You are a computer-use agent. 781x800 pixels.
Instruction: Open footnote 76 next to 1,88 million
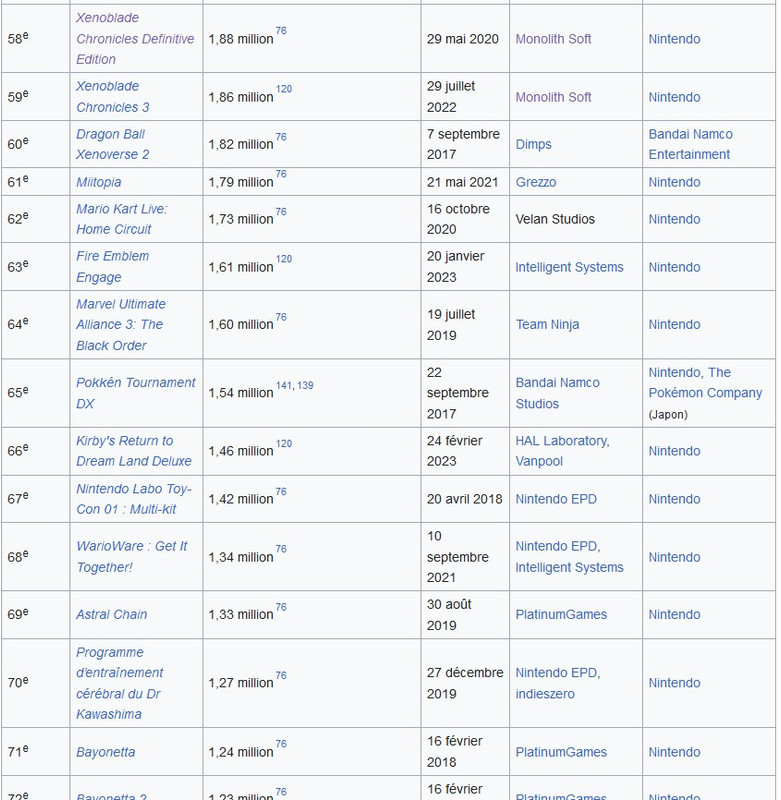(x=281, y=31)
